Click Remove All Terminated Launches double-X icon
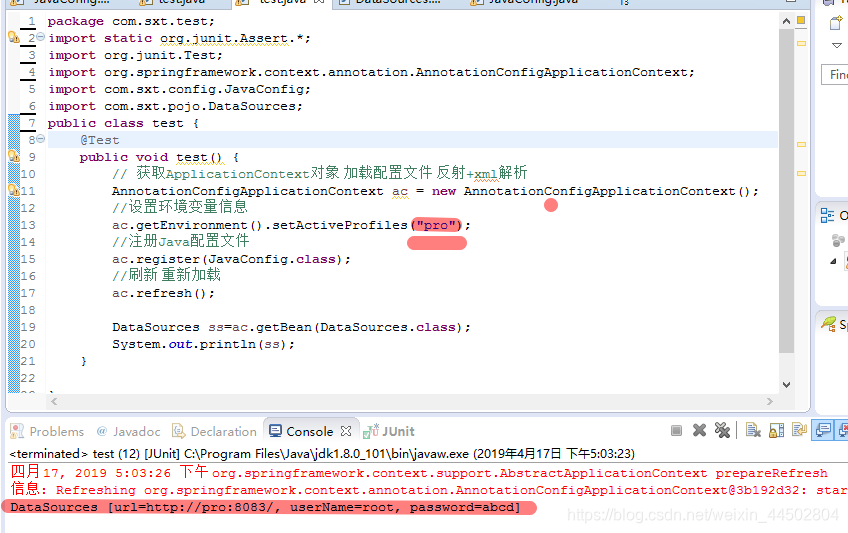Screen dimensions: 848x533 (x=722, y=430)
